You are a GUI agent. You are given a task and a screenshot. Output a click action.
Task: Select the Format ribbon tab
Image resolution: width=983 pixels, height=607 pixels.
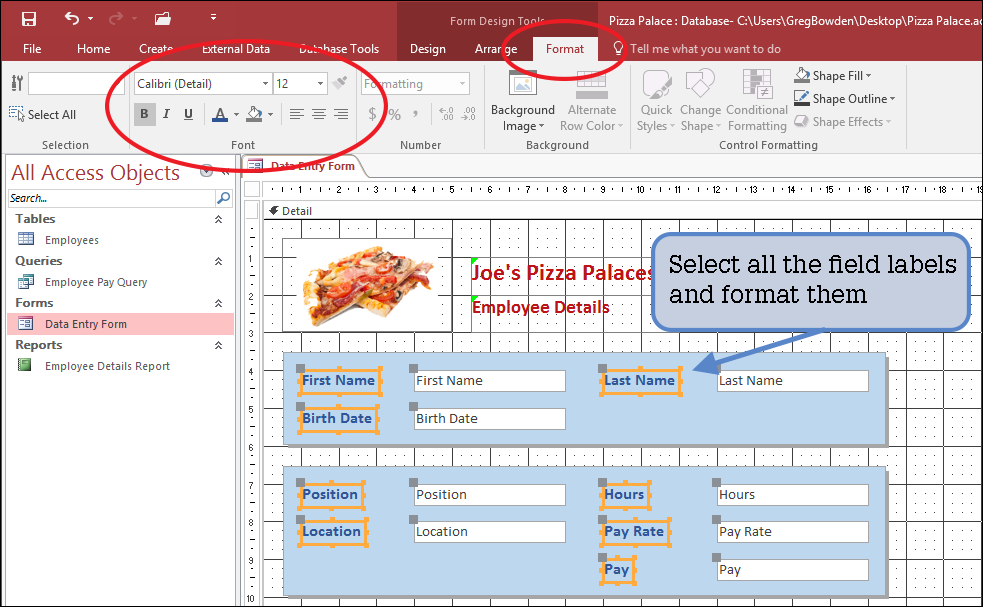[x=564, y=49]
